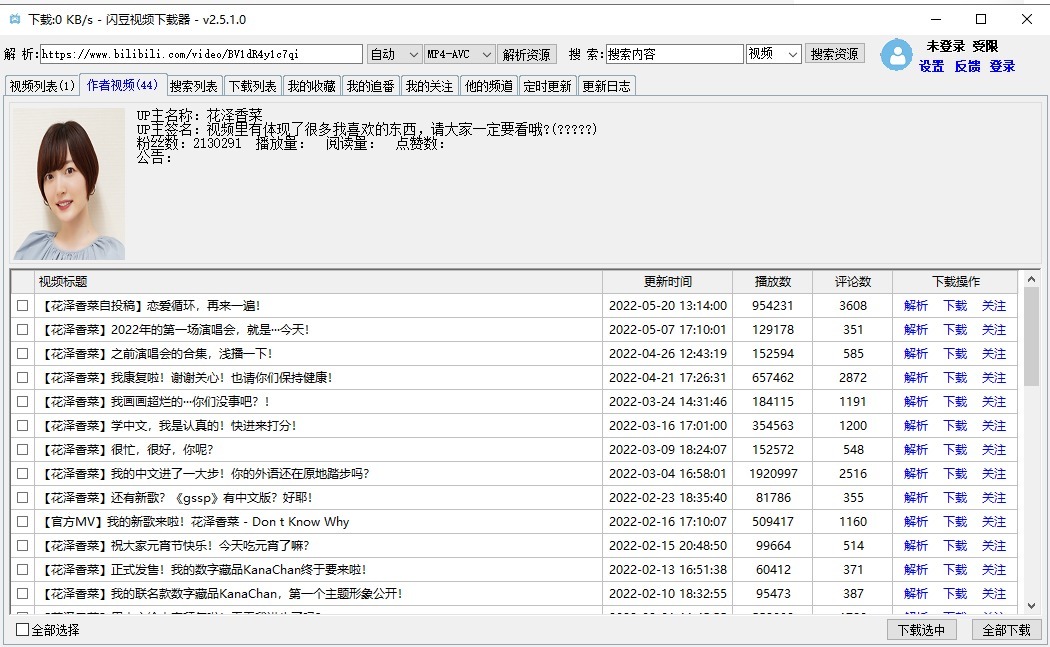1050x647 pixels.
Task: Check the 官方MV Don t Know Why row
Action: pyautogui.click(x=23, y=522)
